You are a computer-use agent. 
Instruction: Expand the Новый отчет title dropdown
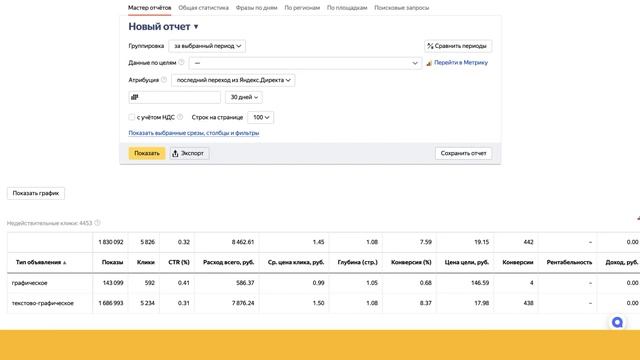[x=163, y=27]
